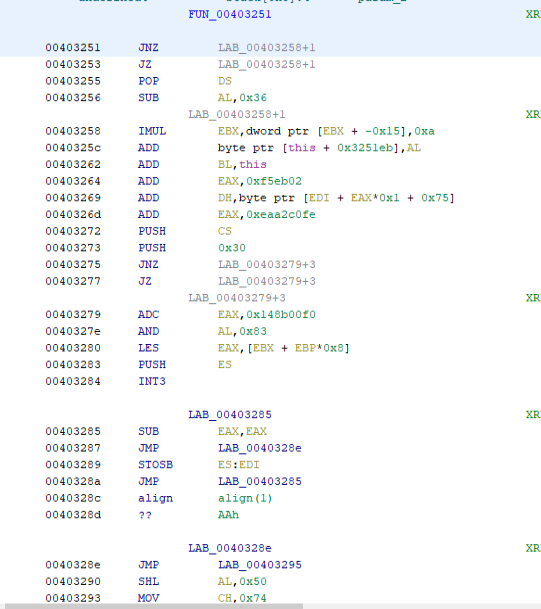
Task: Click the XREF marker beside LAB_0040328e
Action: 533,548
